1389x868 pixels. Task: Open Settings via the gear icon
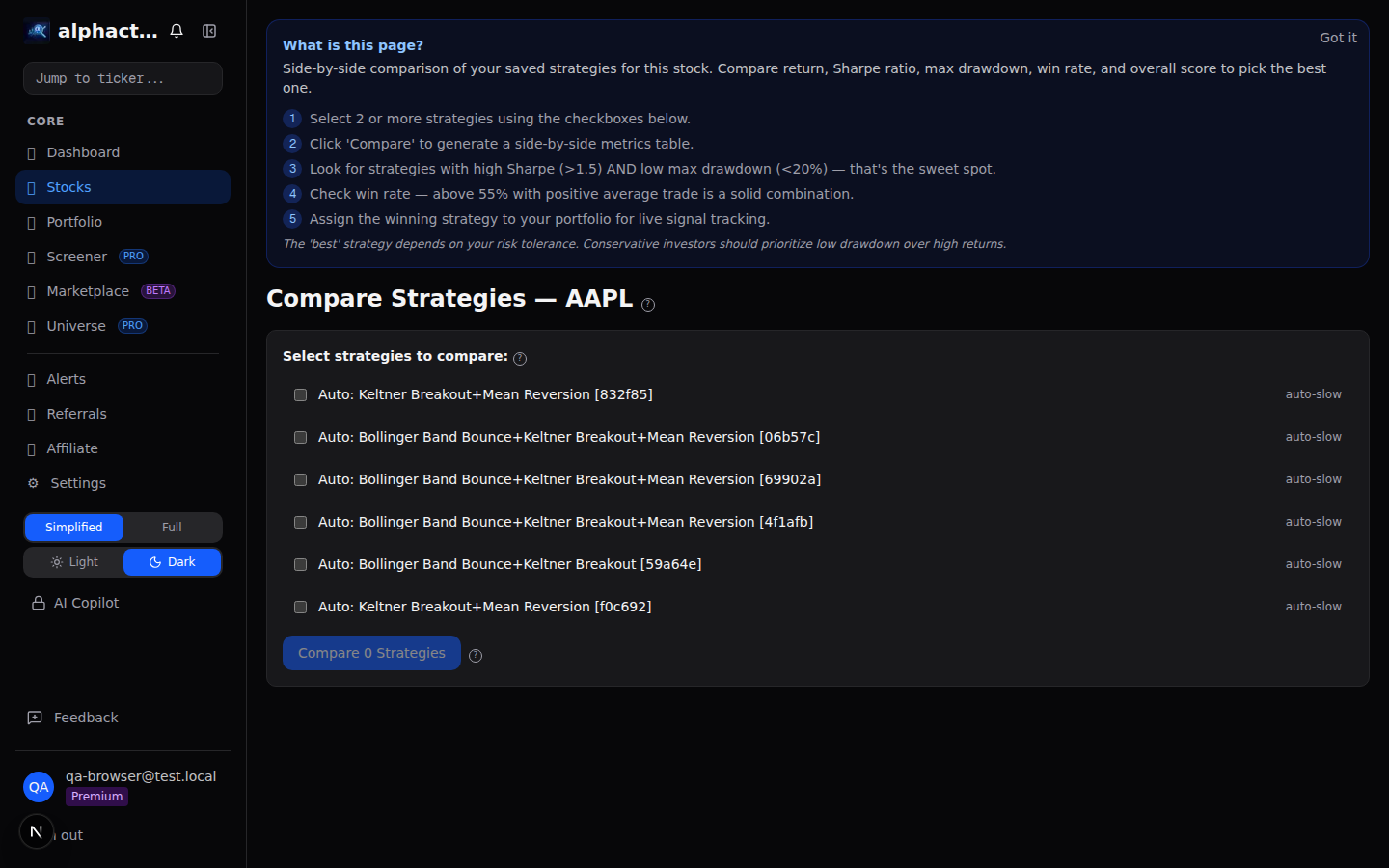[32, 482]
